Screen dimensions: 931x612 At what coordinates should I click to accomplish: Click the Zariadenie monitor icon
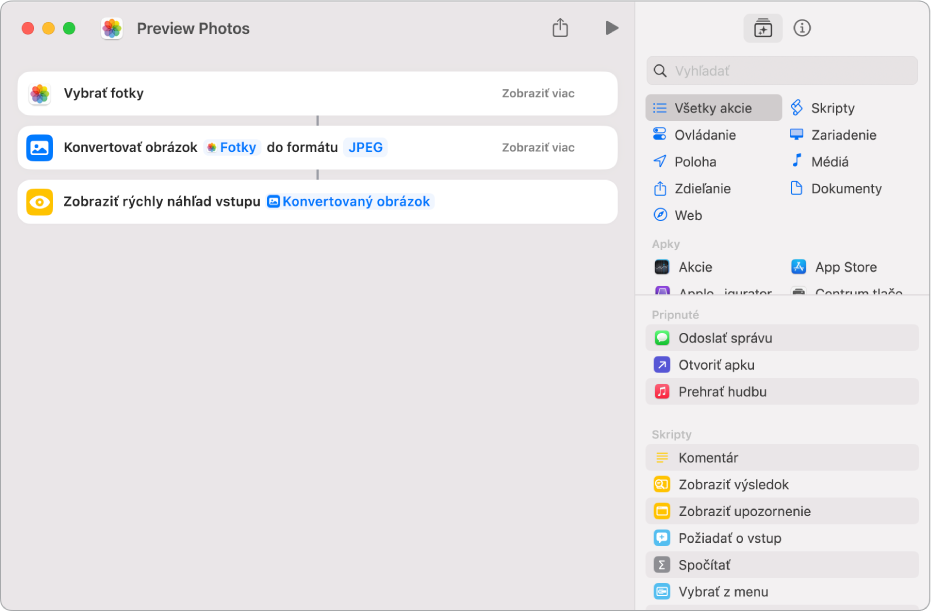[797, 134]
